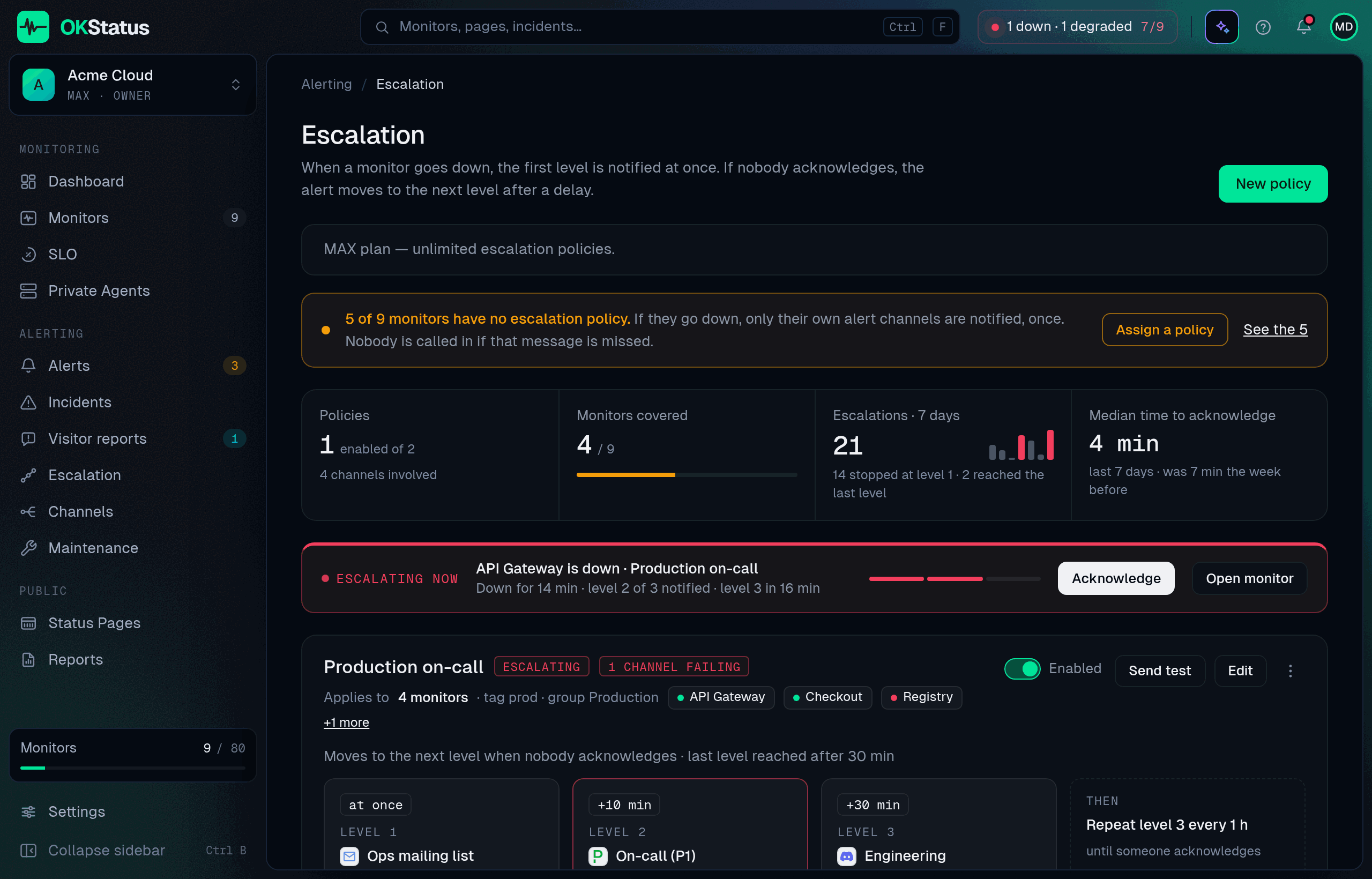The height and width of the screenshot is (879, 1372).
Task: Click the Collapse sidebar panel icon
Action: (28, 851)
